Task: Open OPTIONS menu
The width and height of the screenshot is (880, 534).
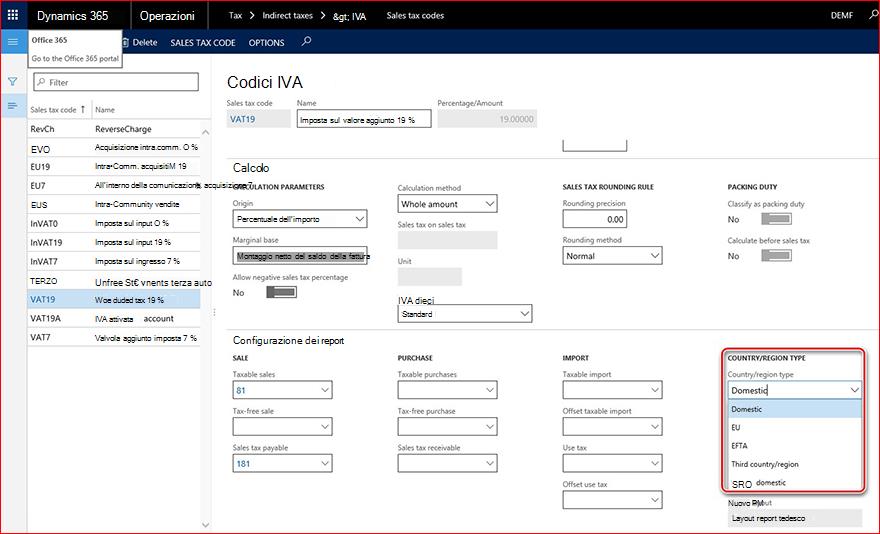Action: pos(266,43)
